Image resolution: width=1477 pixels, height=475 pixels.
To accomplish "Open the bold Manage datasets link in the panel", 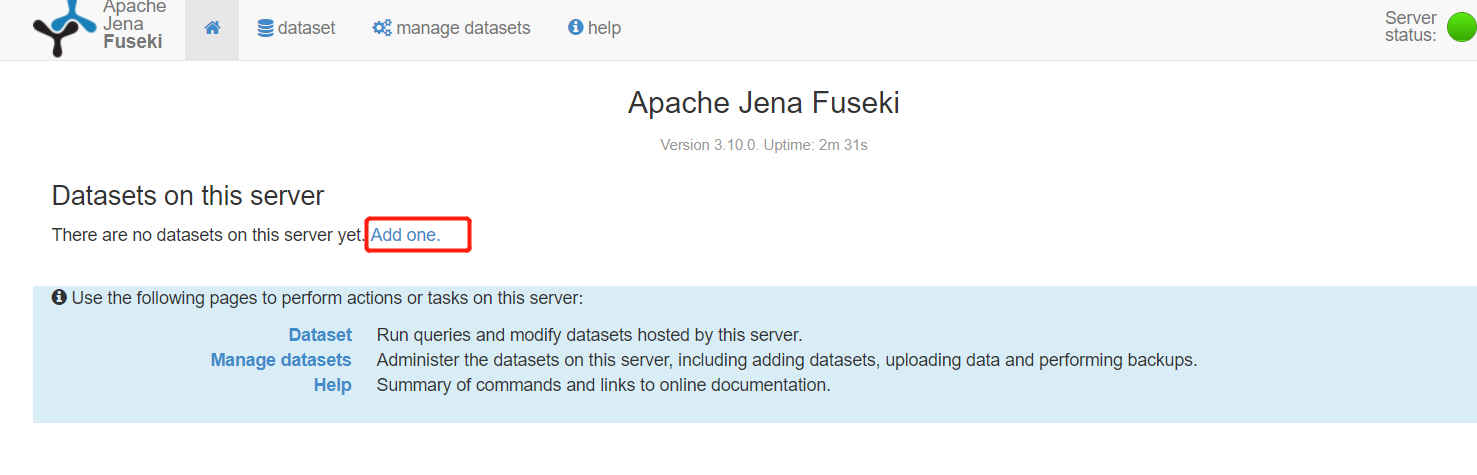I will [x=281, y=360].
